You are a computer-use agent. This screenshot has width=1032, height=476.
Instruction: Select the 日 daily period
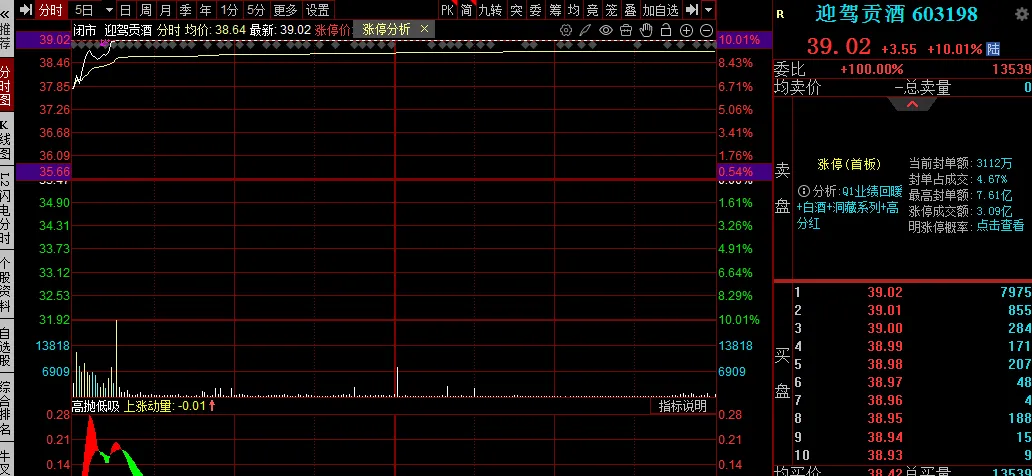[126, 10]
